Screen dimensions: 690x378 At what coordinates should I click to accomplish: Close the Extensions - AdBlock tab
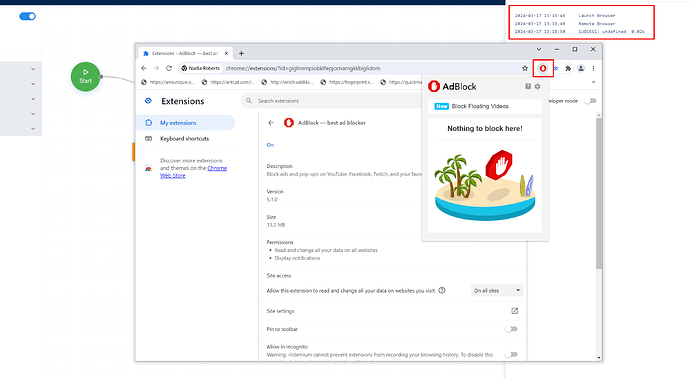(x=226, y=53)
